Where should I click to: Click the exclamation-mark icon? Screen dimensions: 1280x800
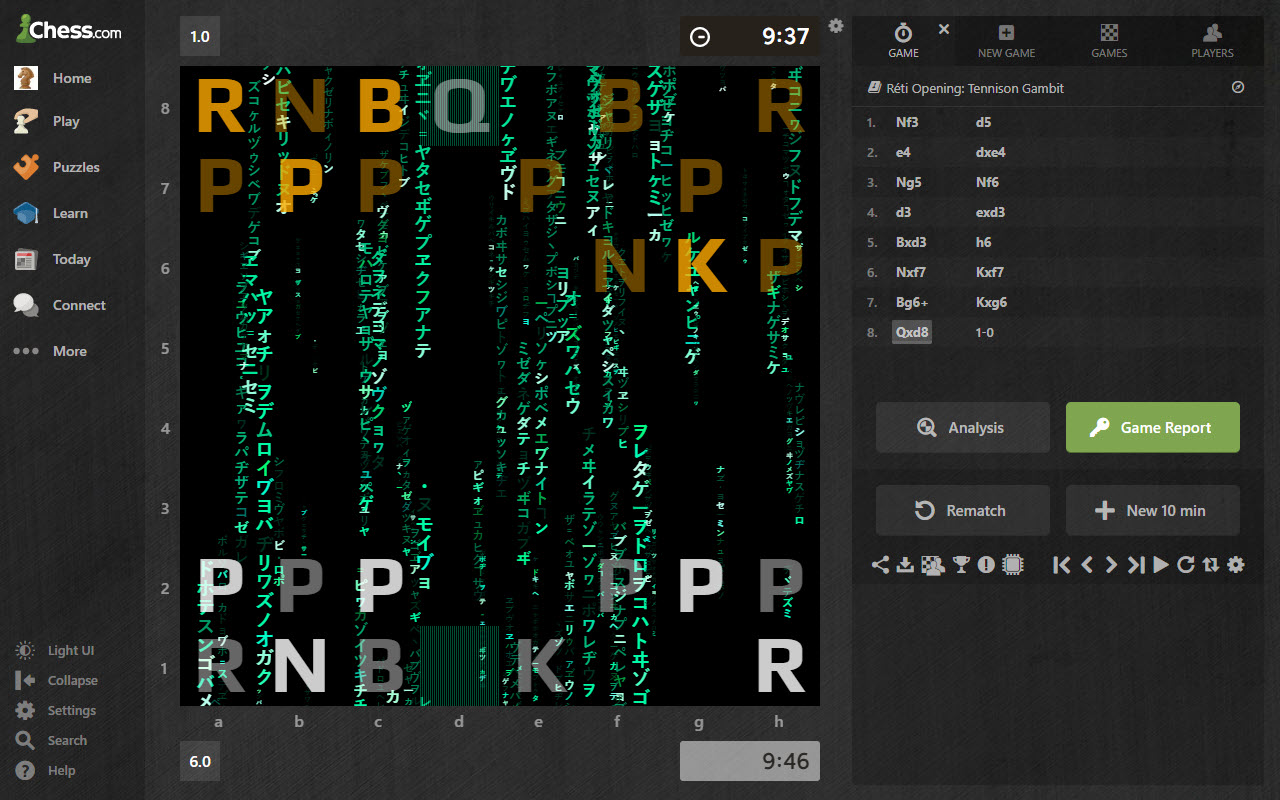(986, 565)
